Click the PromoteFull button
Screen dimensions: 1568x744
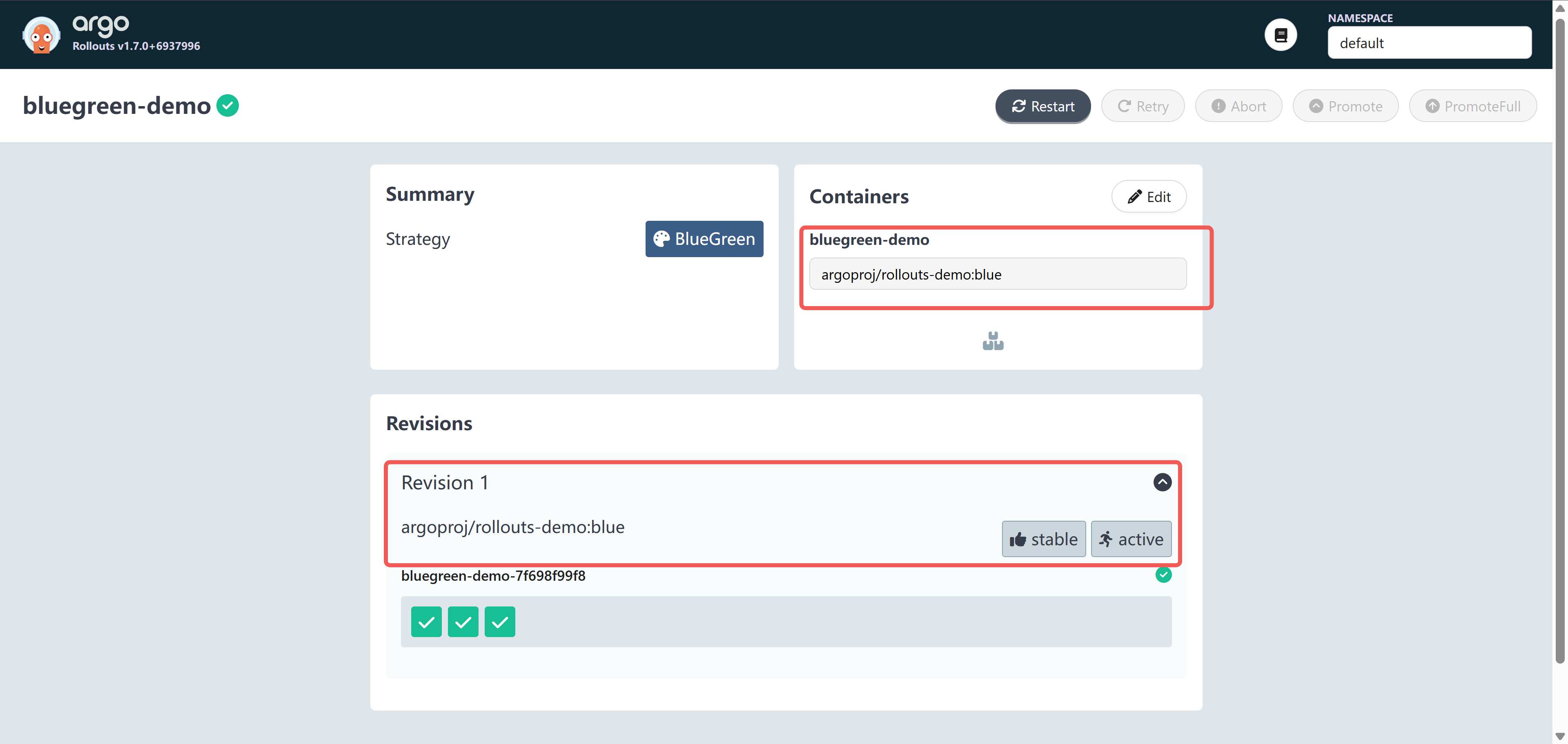point(1472,107)
